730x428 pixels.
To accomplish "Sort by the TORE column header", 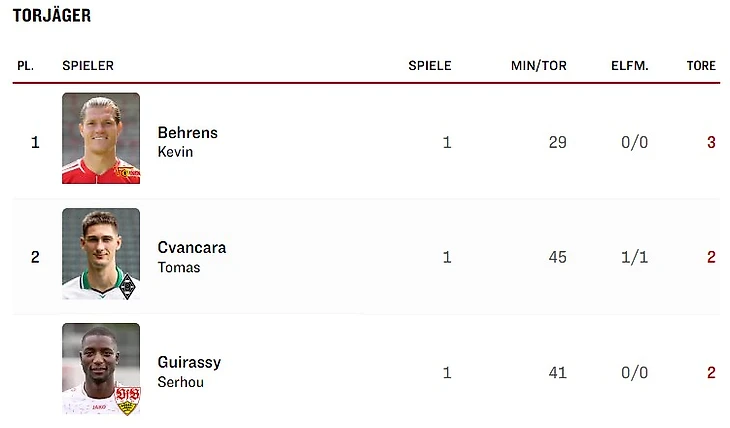I will click(x=701, y=66).
